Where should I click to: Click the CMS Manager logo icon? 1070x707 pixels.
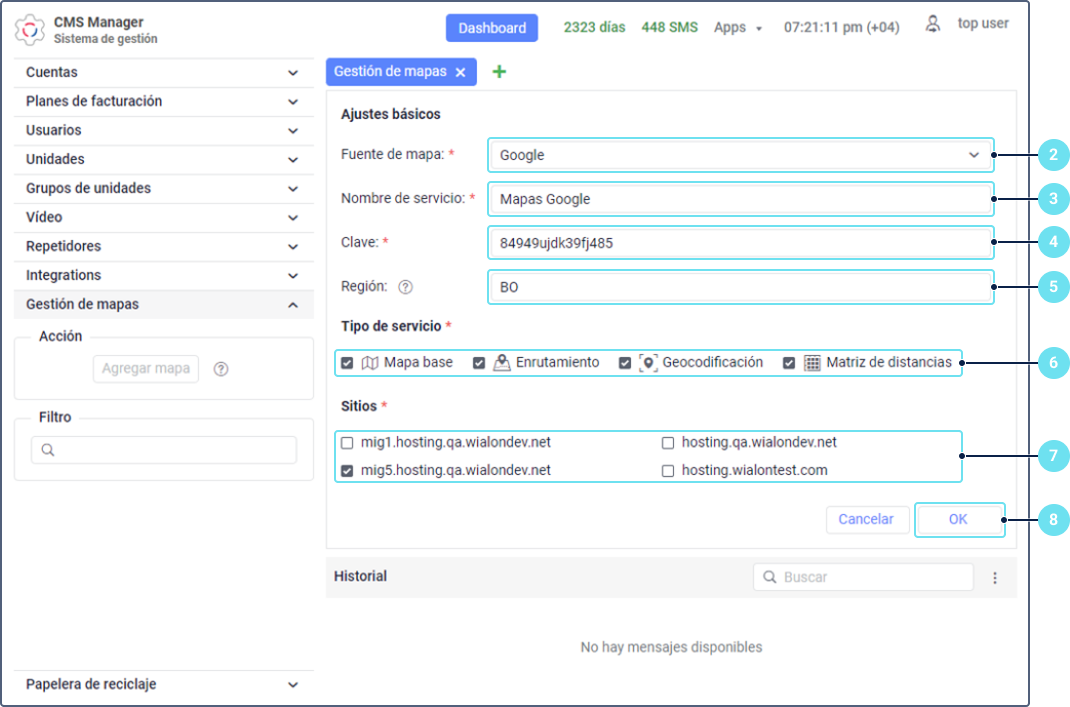(30, 30)
